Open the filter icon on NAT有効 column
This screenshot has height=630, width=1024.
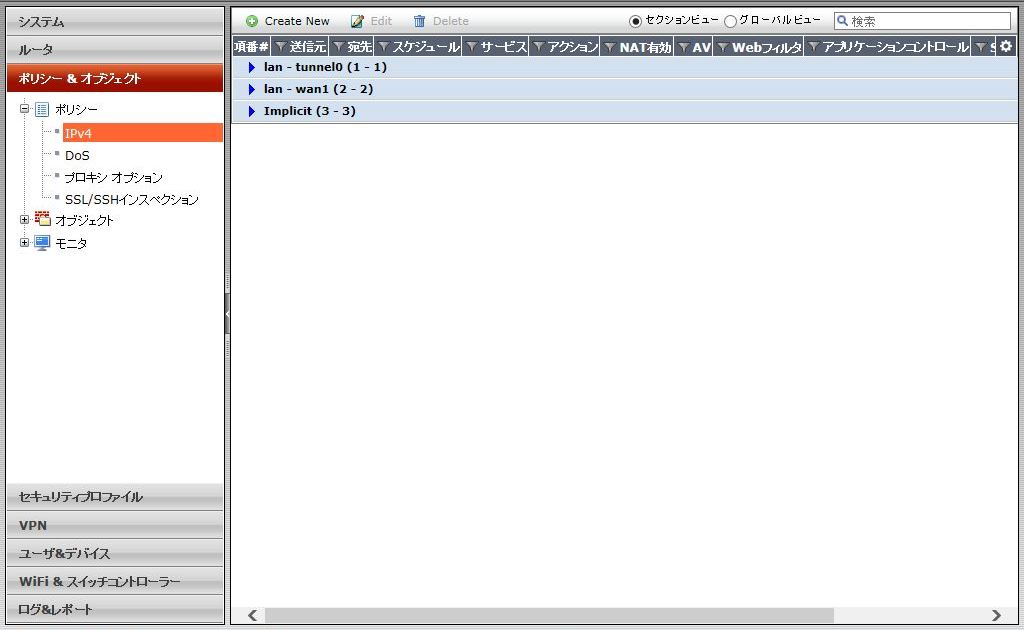(x=610, y=46)
